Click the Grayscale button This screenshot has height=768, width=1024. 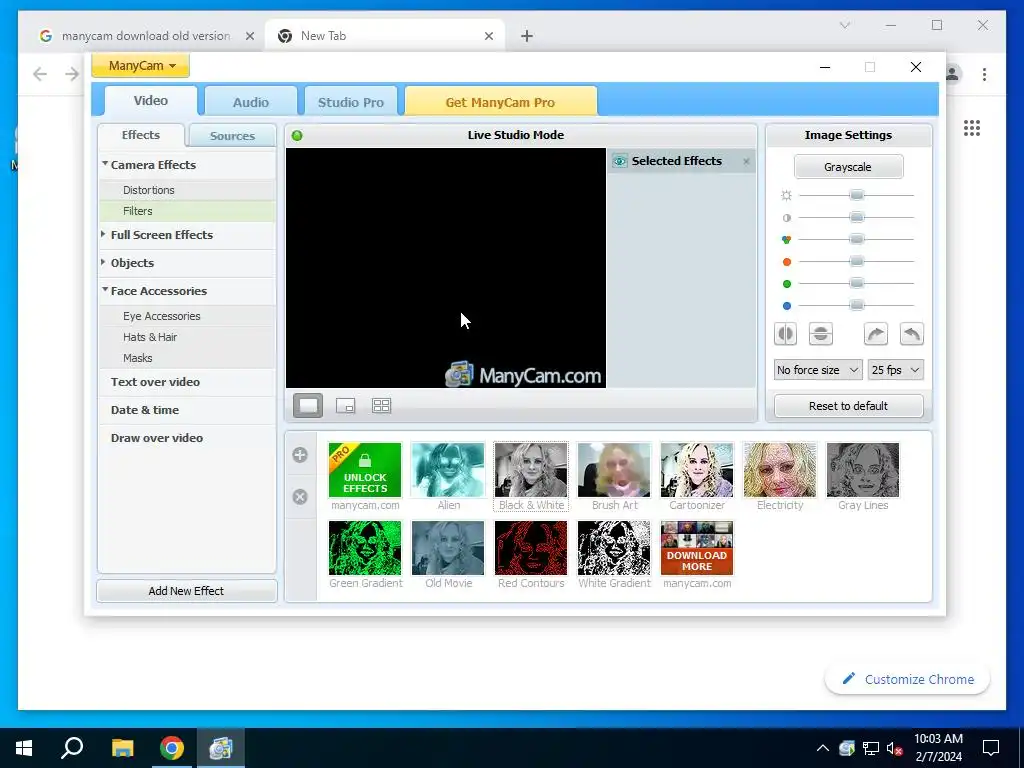(x=848, y=167)
